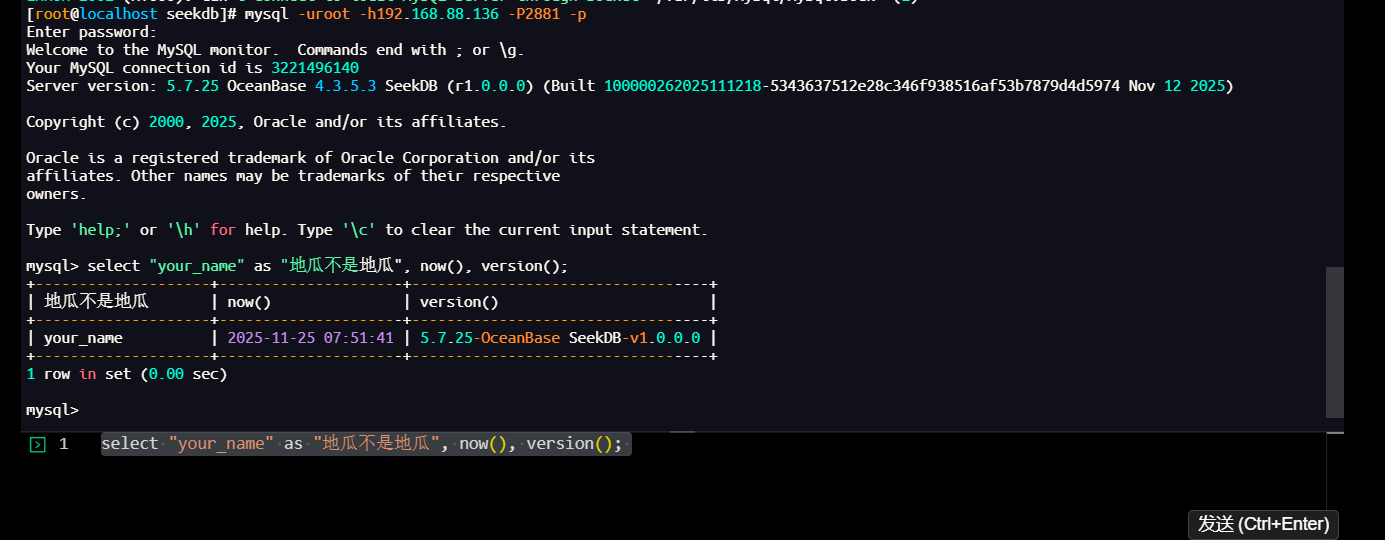The height and width of the screenshot is (540, 1385).
Task: Click the green command prompt icon
Action: [37, 445]
